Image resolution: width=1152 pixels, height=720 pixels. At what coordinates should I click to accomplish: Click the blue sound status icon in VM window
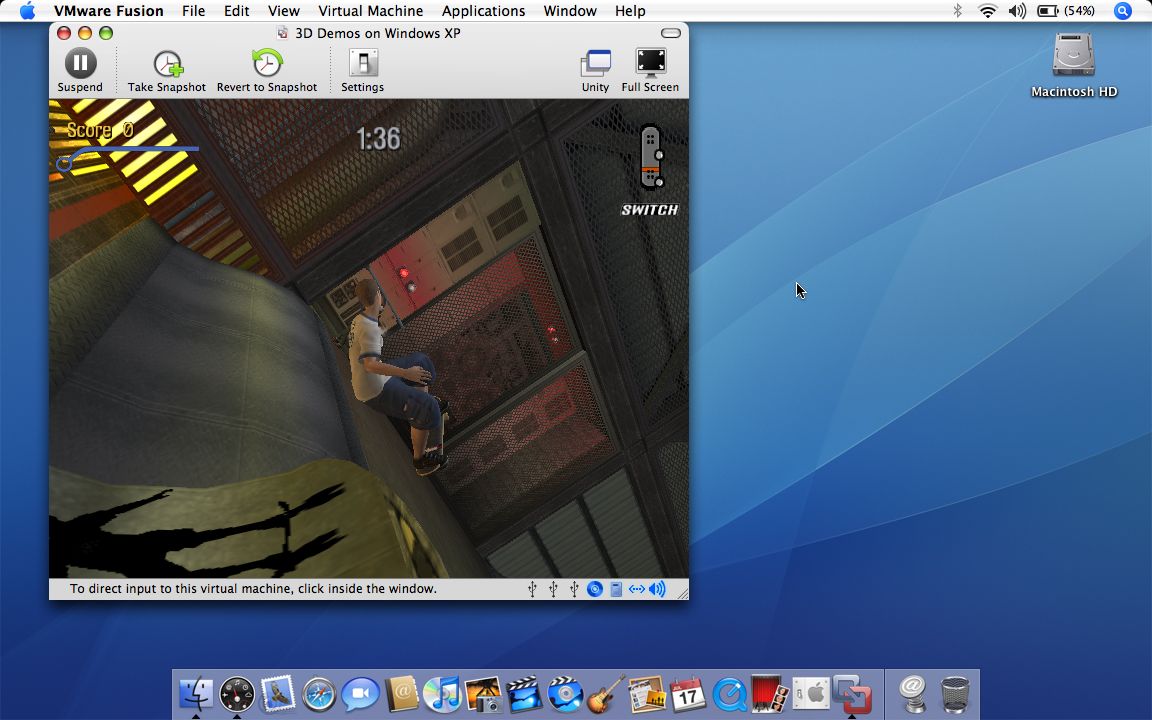(x=657, y=589)
